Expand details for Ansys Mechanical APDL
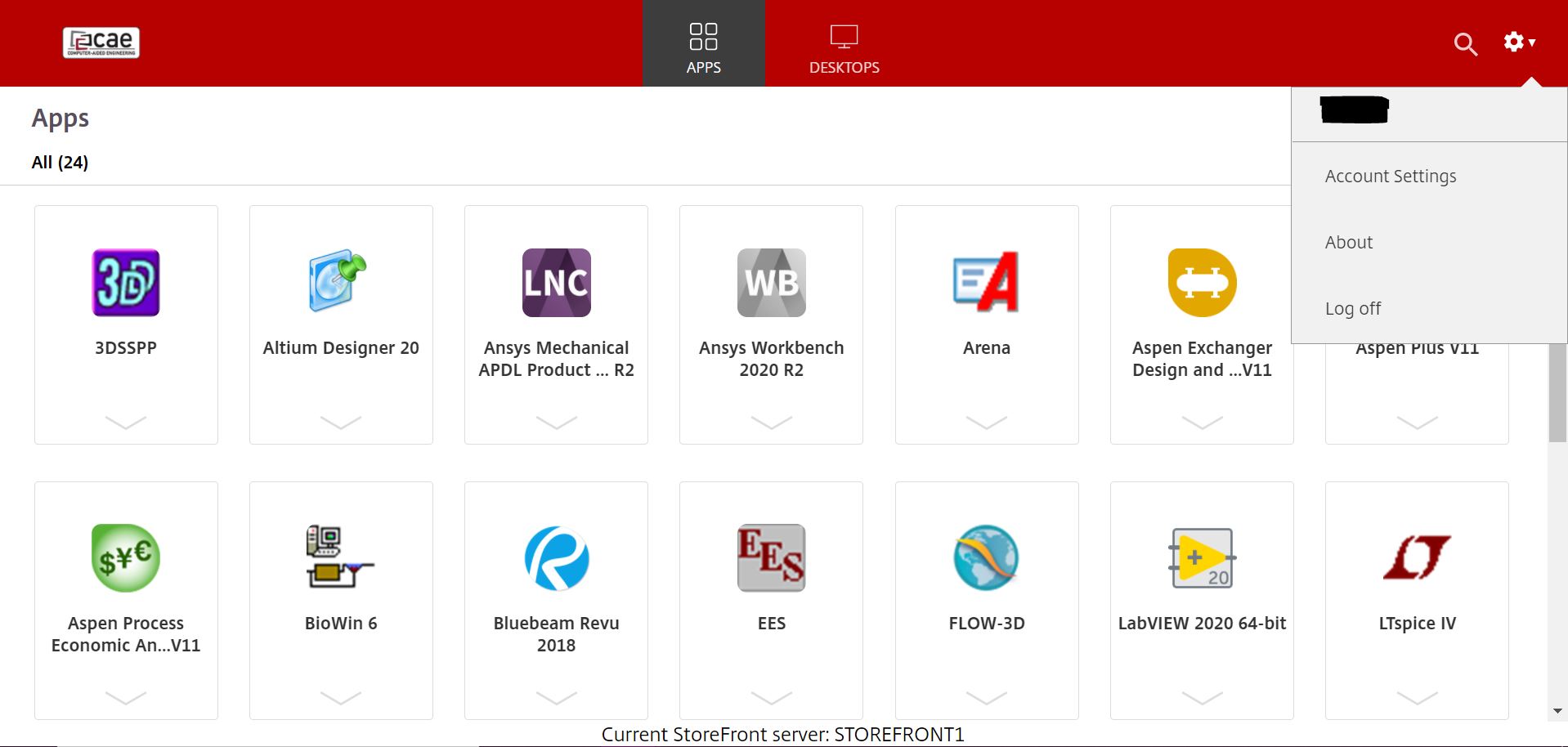Viewport: 1568px width, 747px height. click(557, 423)
